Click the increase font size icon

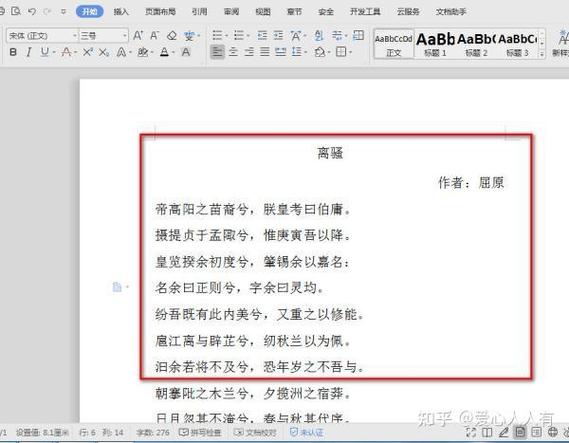click(138, 36)
